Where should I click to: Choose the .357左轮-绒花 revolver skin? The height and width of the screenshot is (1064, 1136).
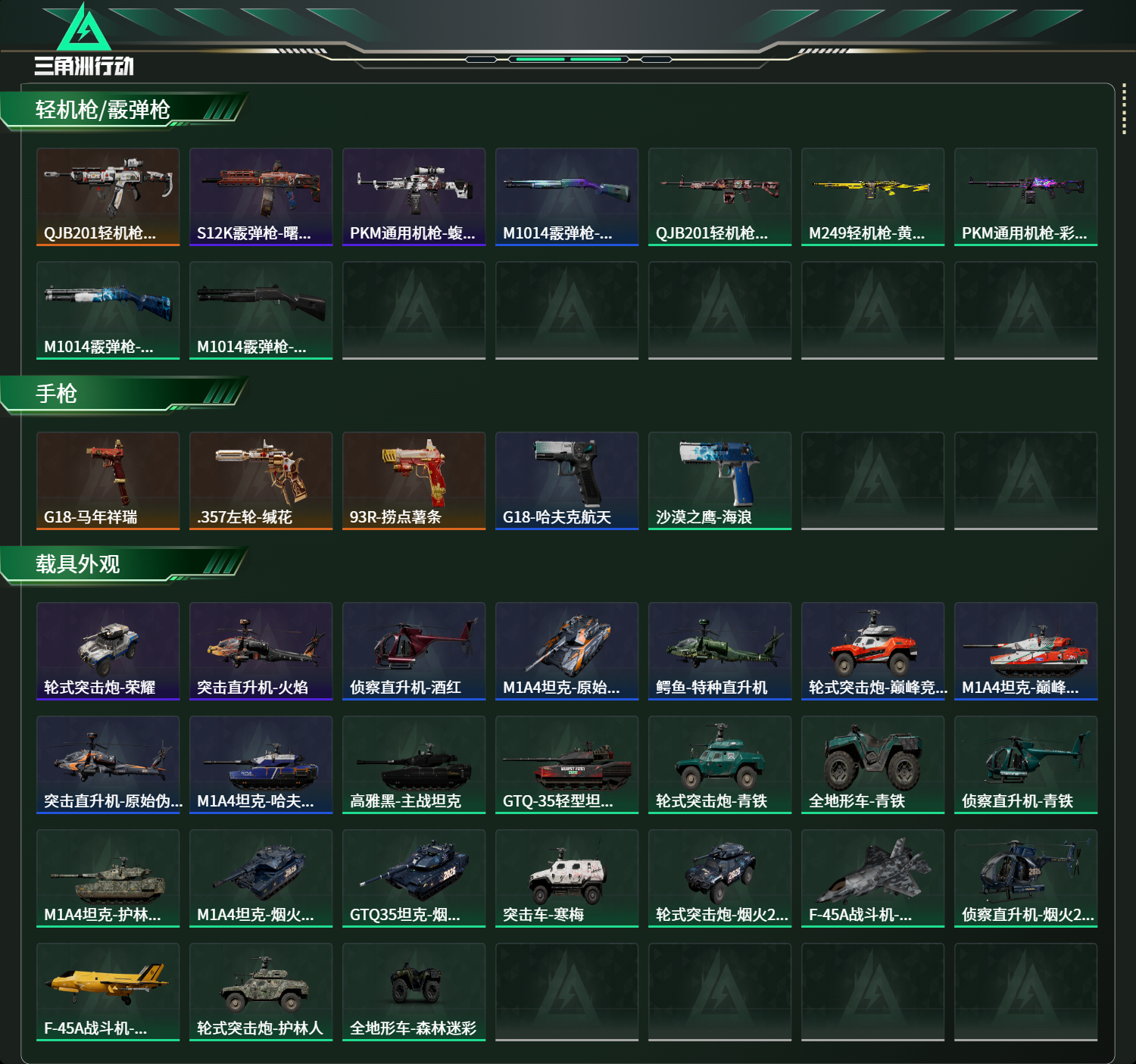[261, 481]
